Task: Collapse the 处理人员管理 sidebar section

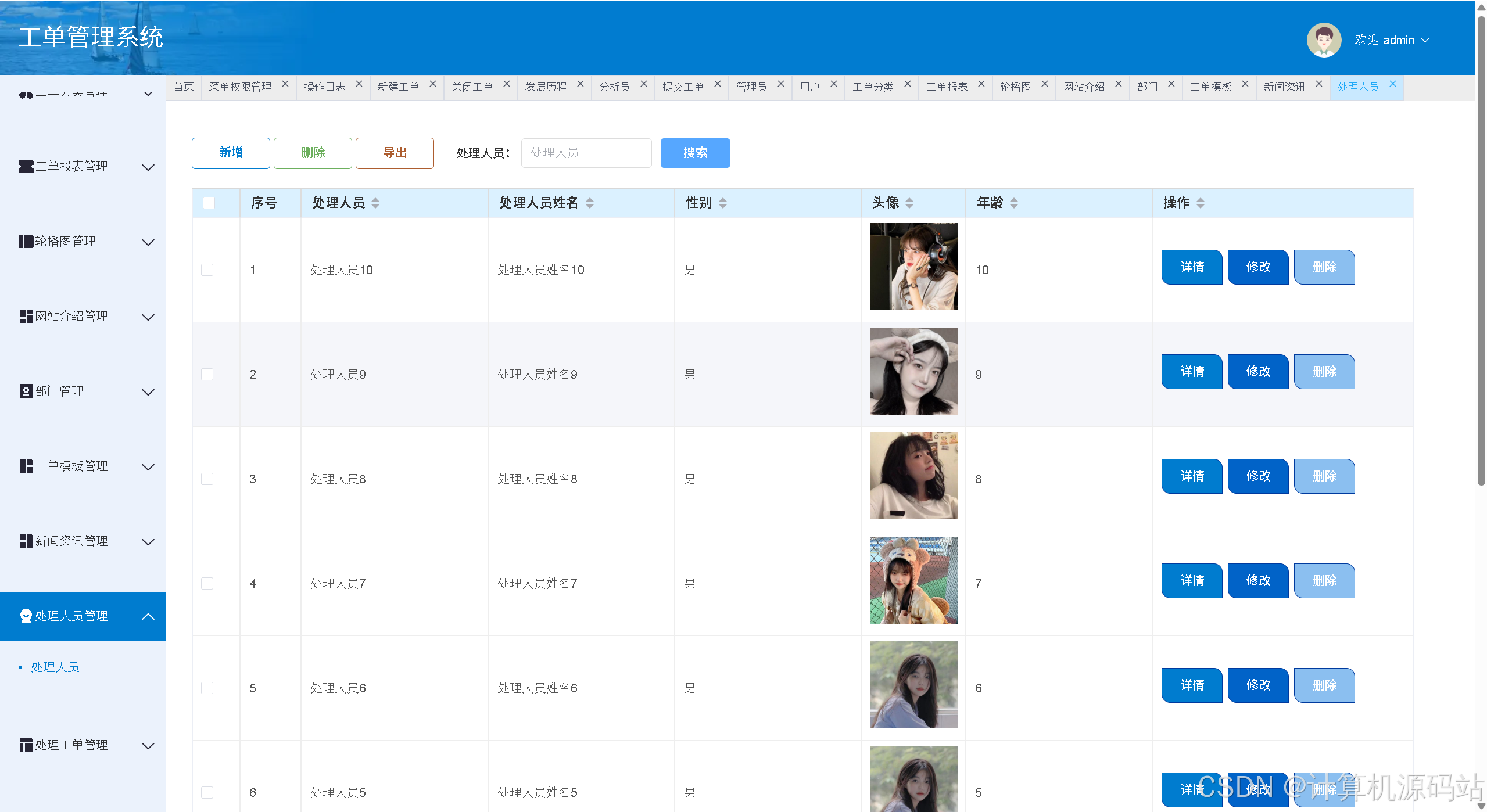Action: click(x=148, y=616)
